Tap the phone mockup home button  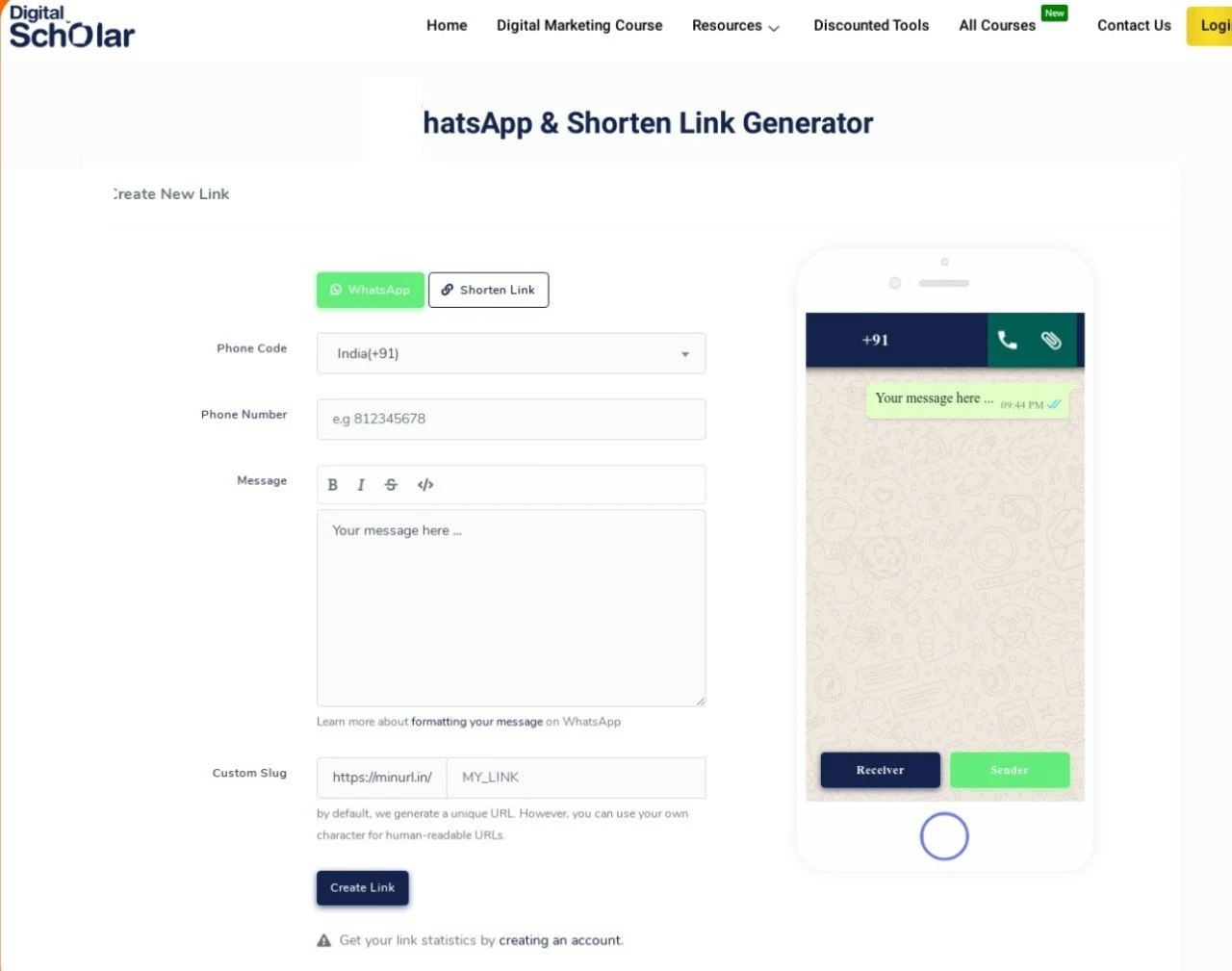[x=944, y=836]
